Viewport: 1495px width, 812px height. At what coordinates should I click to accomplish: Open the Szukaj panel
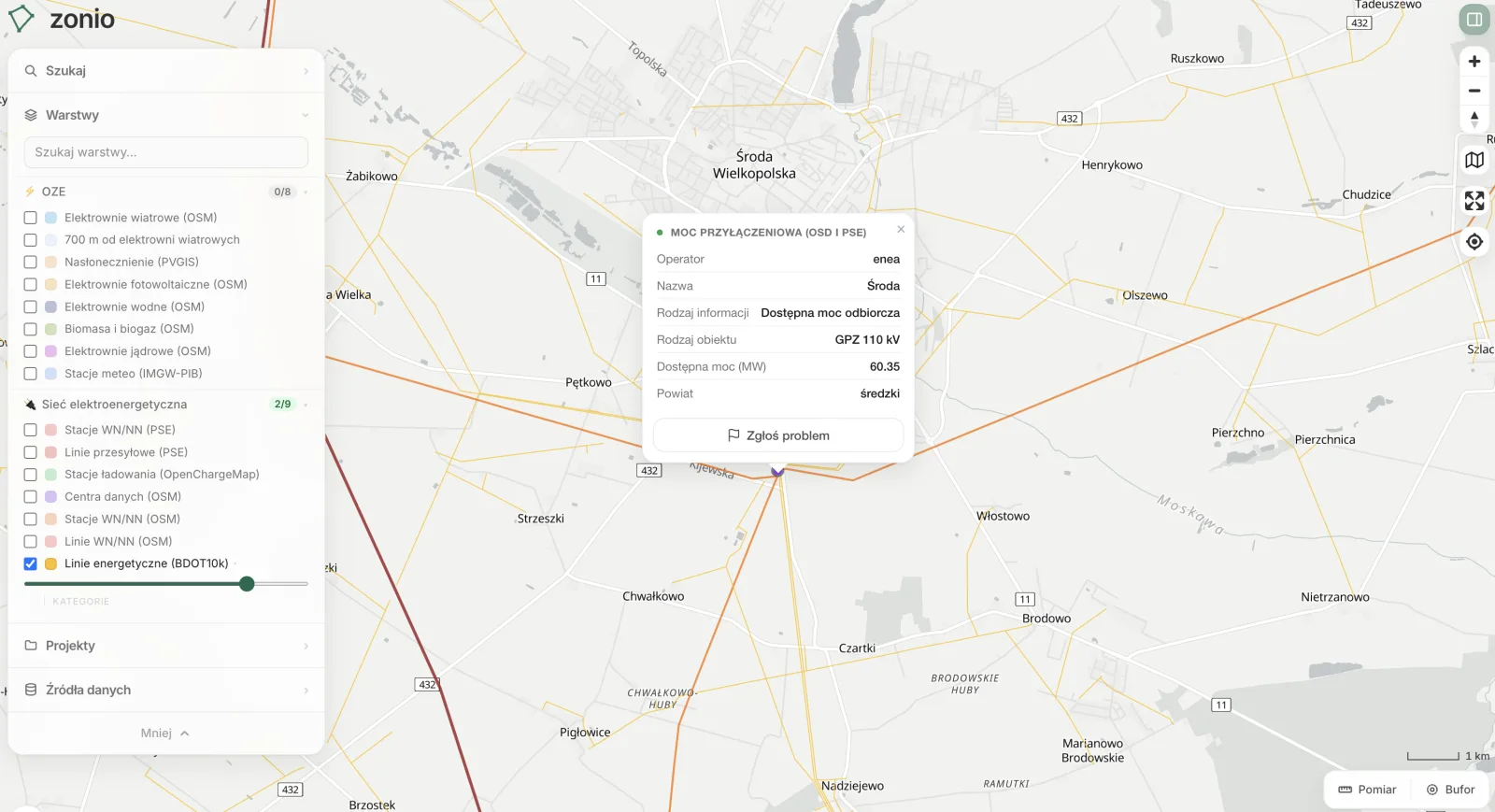point(166,71)
